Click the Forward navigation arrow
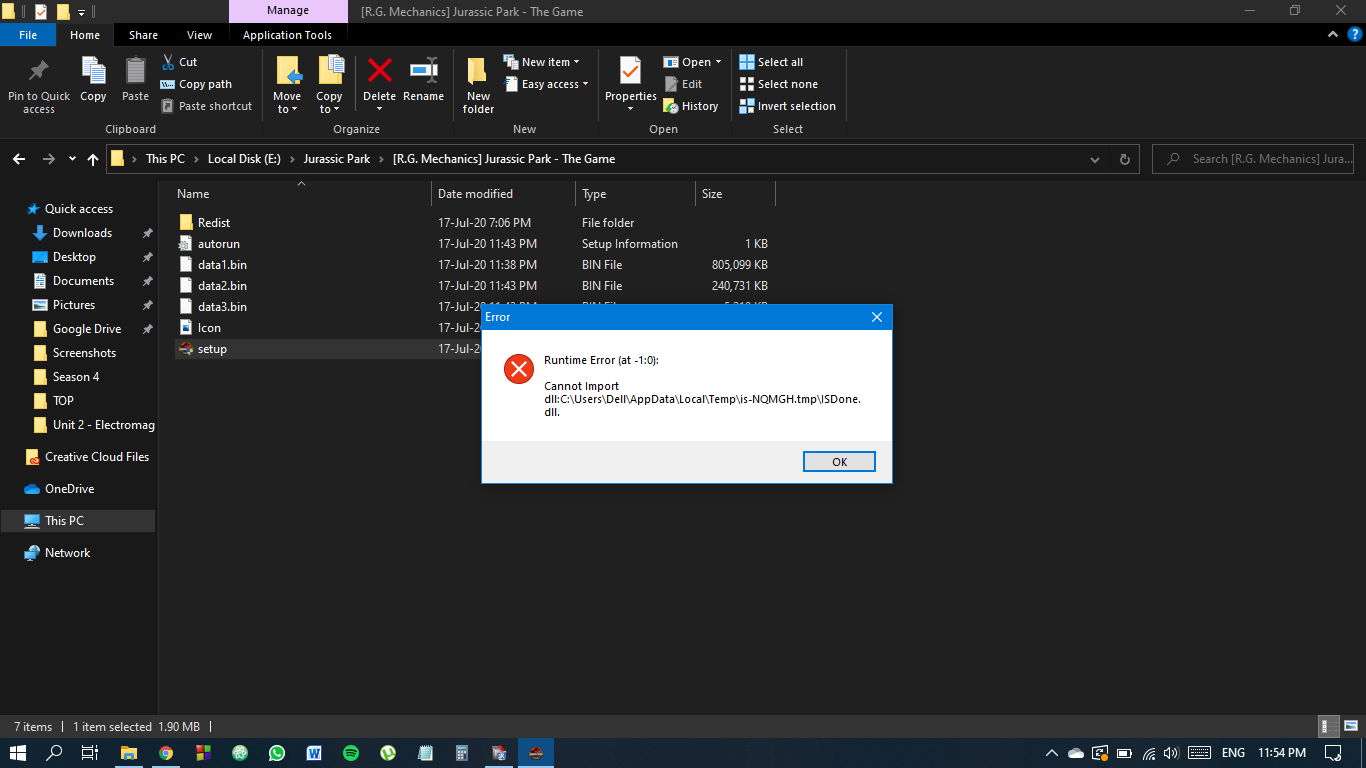The width and height of the screenshot is (1366, 768). 48,159
